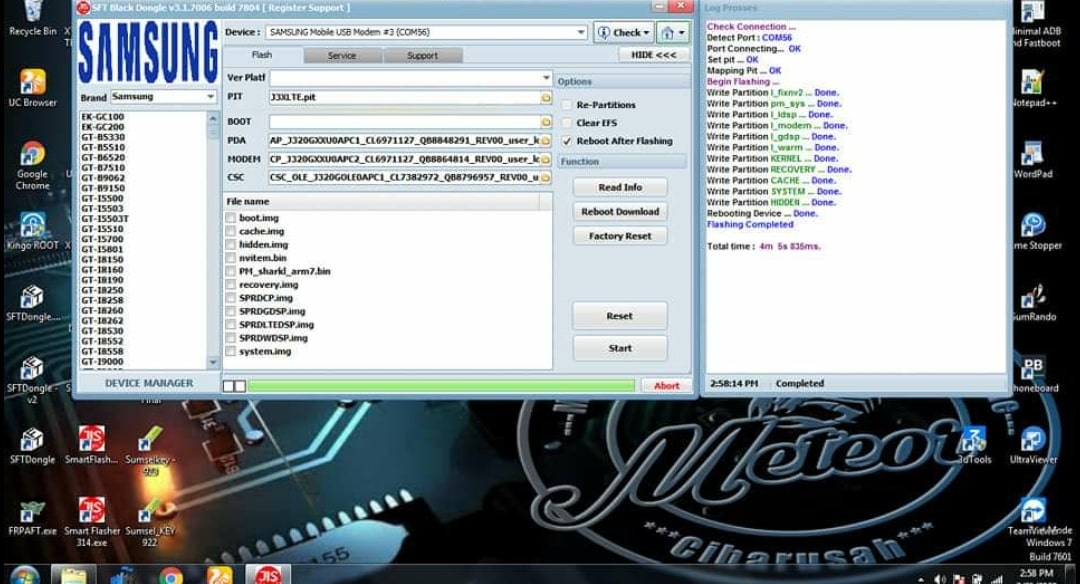Browse for a PDA file via folder icon
Viewport: 1080px width, 584px height.
tap(546, 140)
